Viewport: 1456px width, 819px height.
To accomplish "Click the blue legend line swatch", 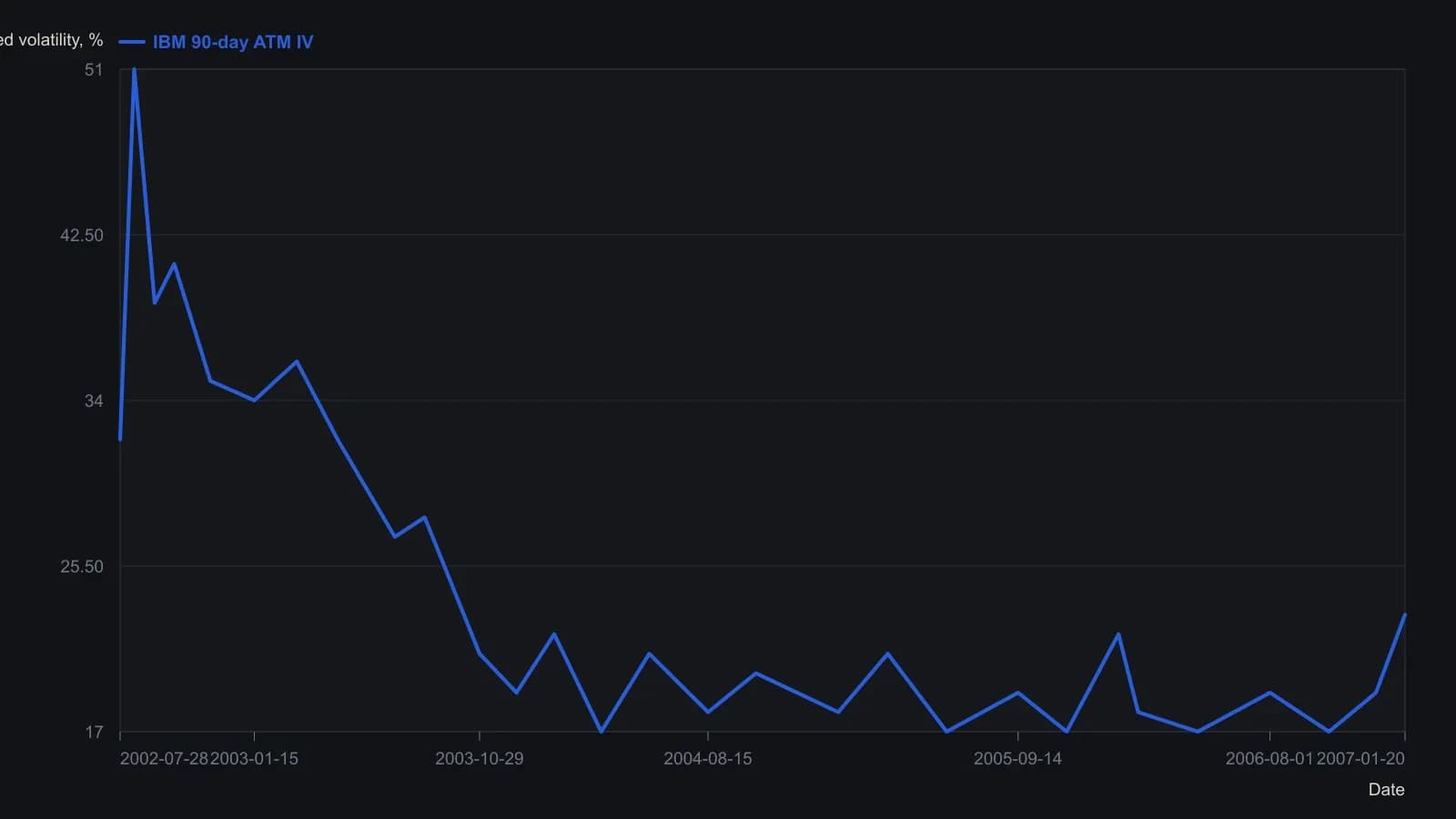I will coord(132,42).
